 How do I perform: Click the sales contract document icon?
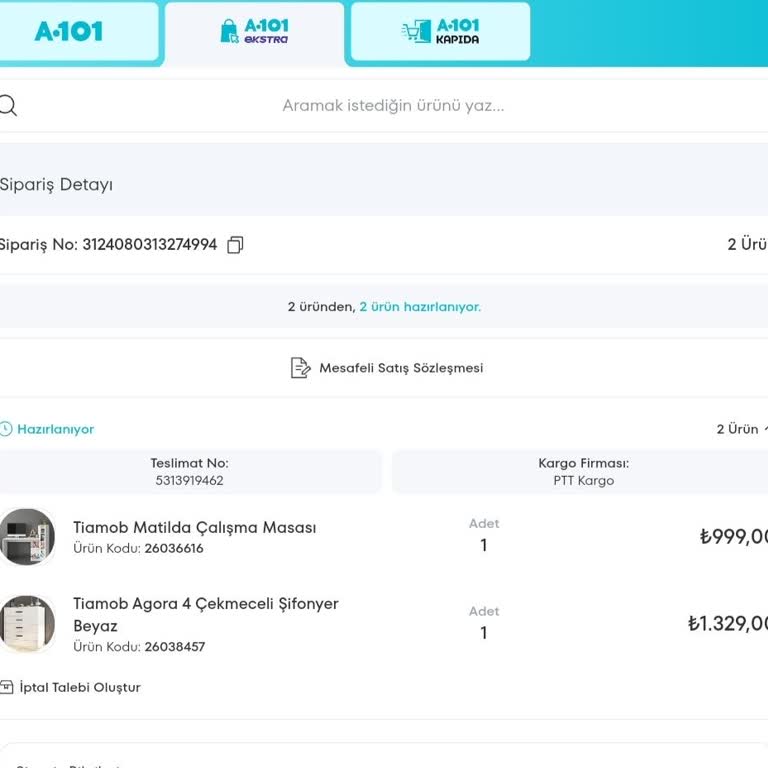coord(300,368)
